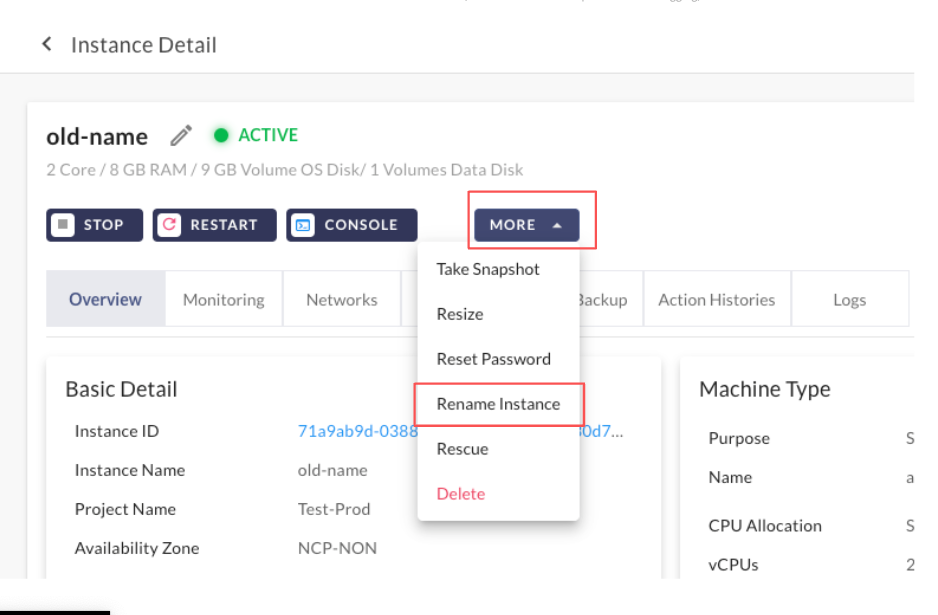Choose Resize in the MORE menu

(460, 314)
